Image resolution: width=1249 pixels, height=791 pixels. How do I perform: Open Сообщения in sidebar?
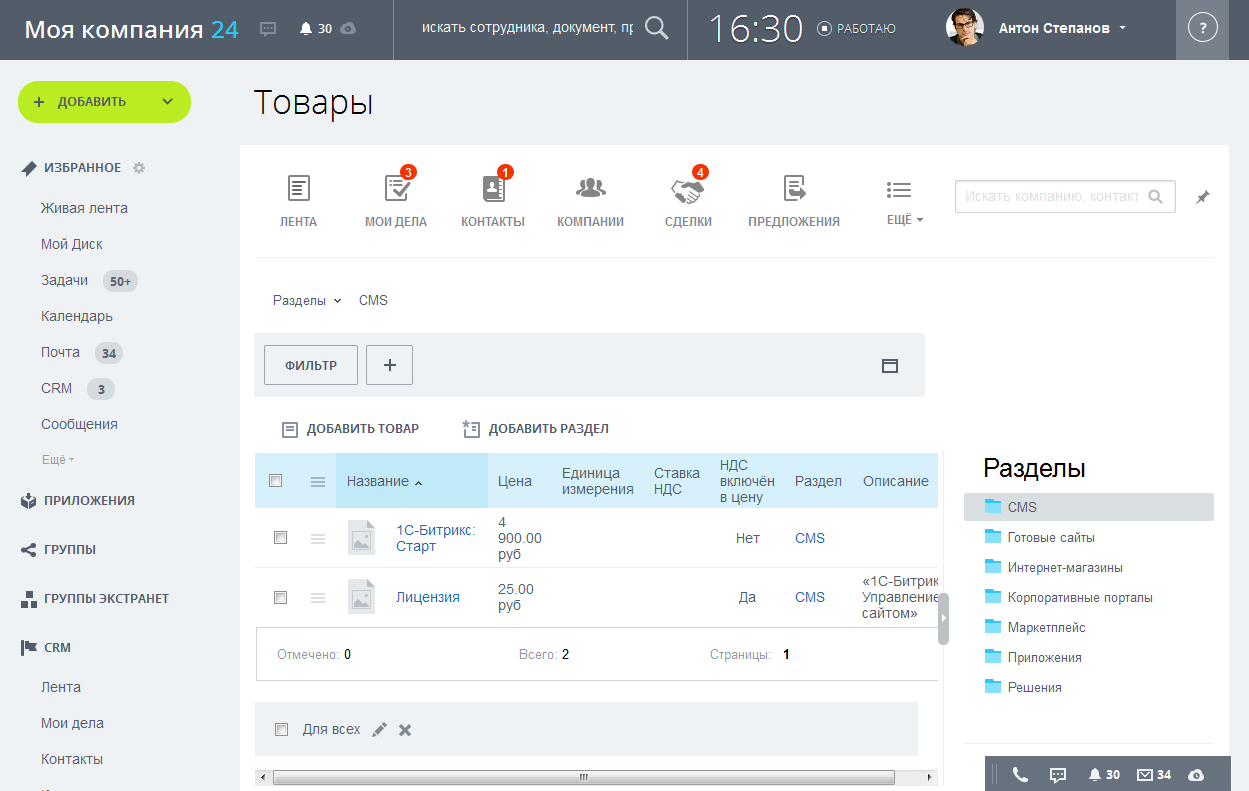pos(79,424)
